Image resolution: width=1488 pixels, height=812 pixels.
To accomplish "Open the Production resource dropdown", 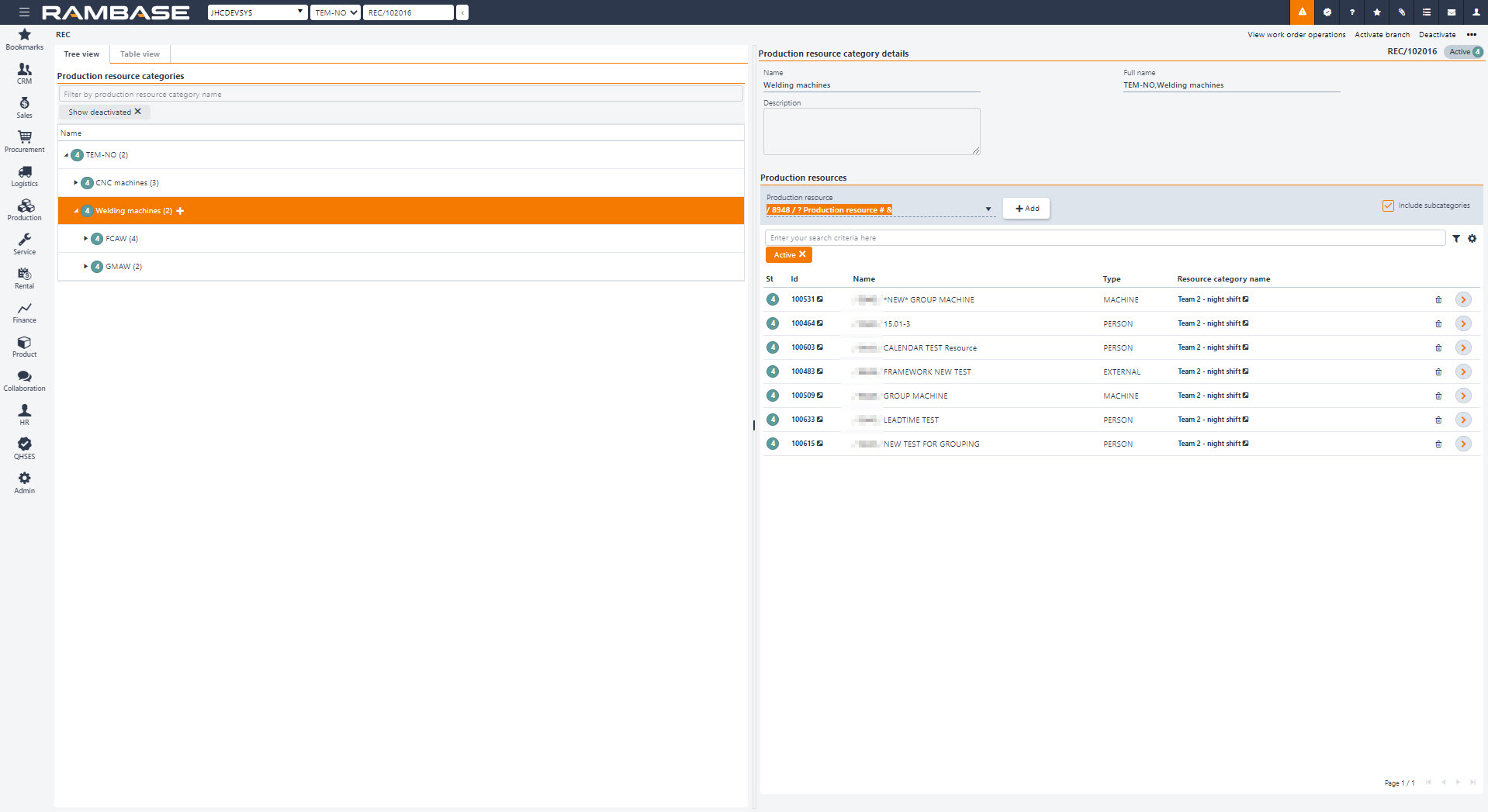I will [988, 209].
